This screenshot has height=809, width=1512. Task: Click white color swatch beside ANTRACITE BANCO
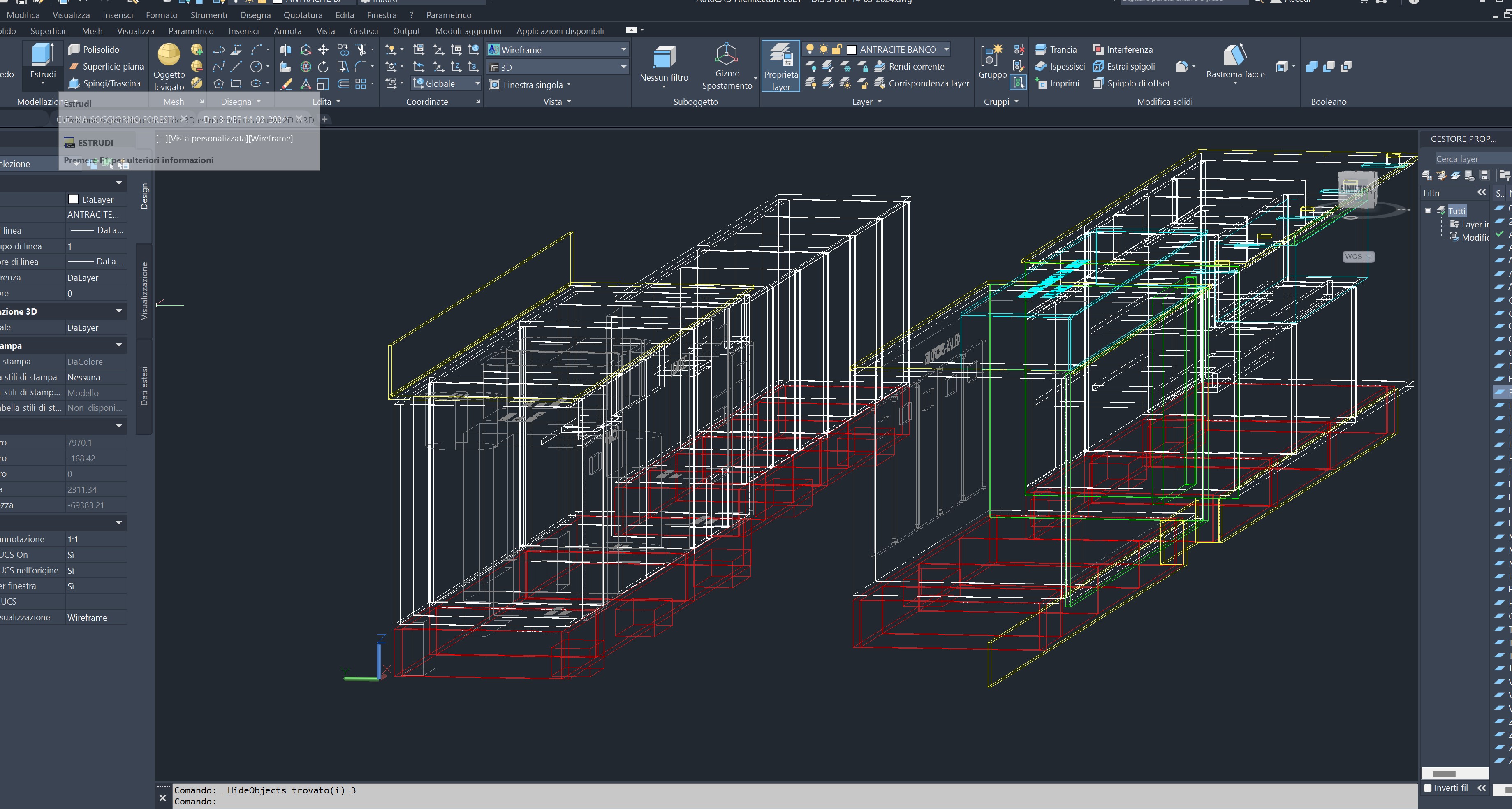coord(851,50)
